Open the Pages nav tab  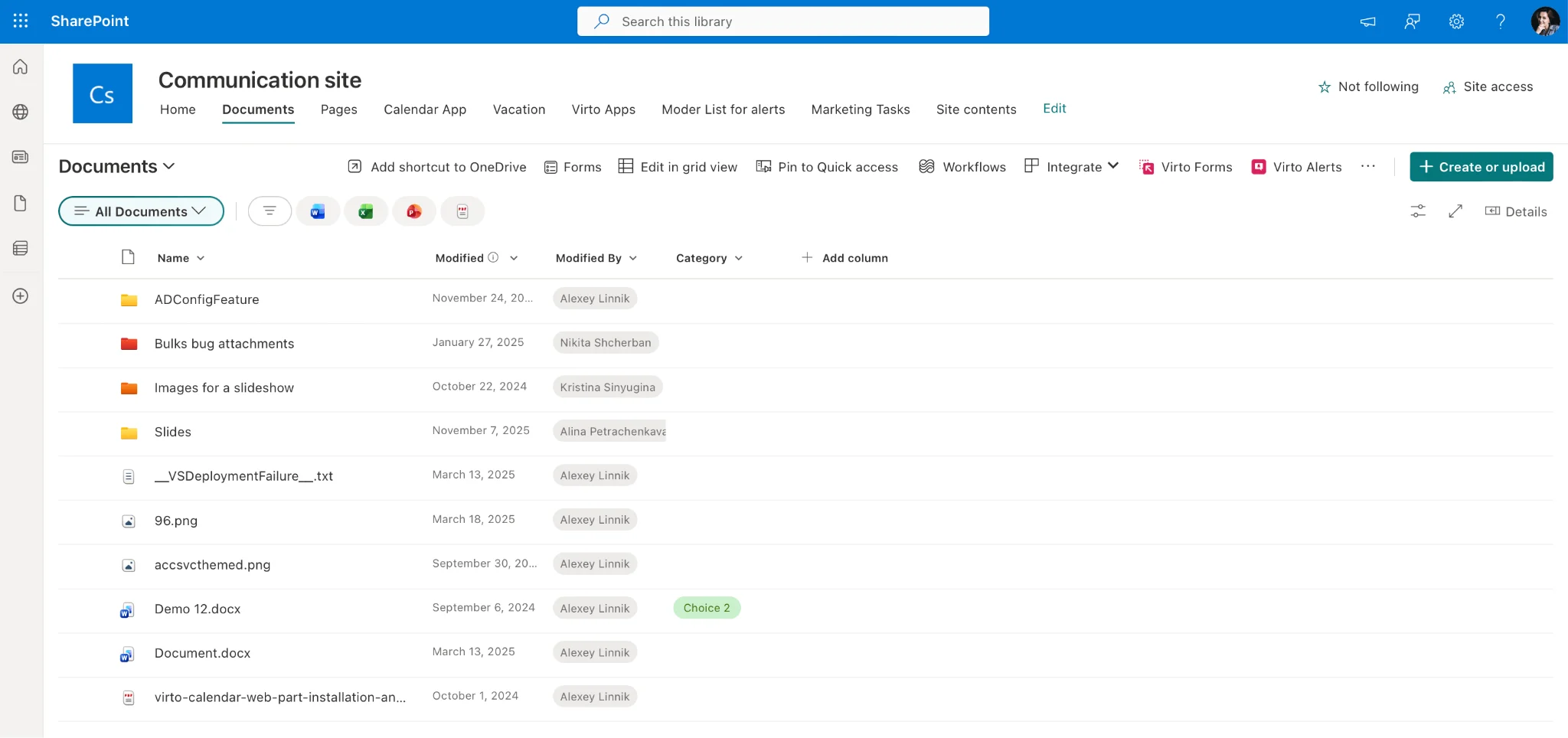click(x=339, y=109)
